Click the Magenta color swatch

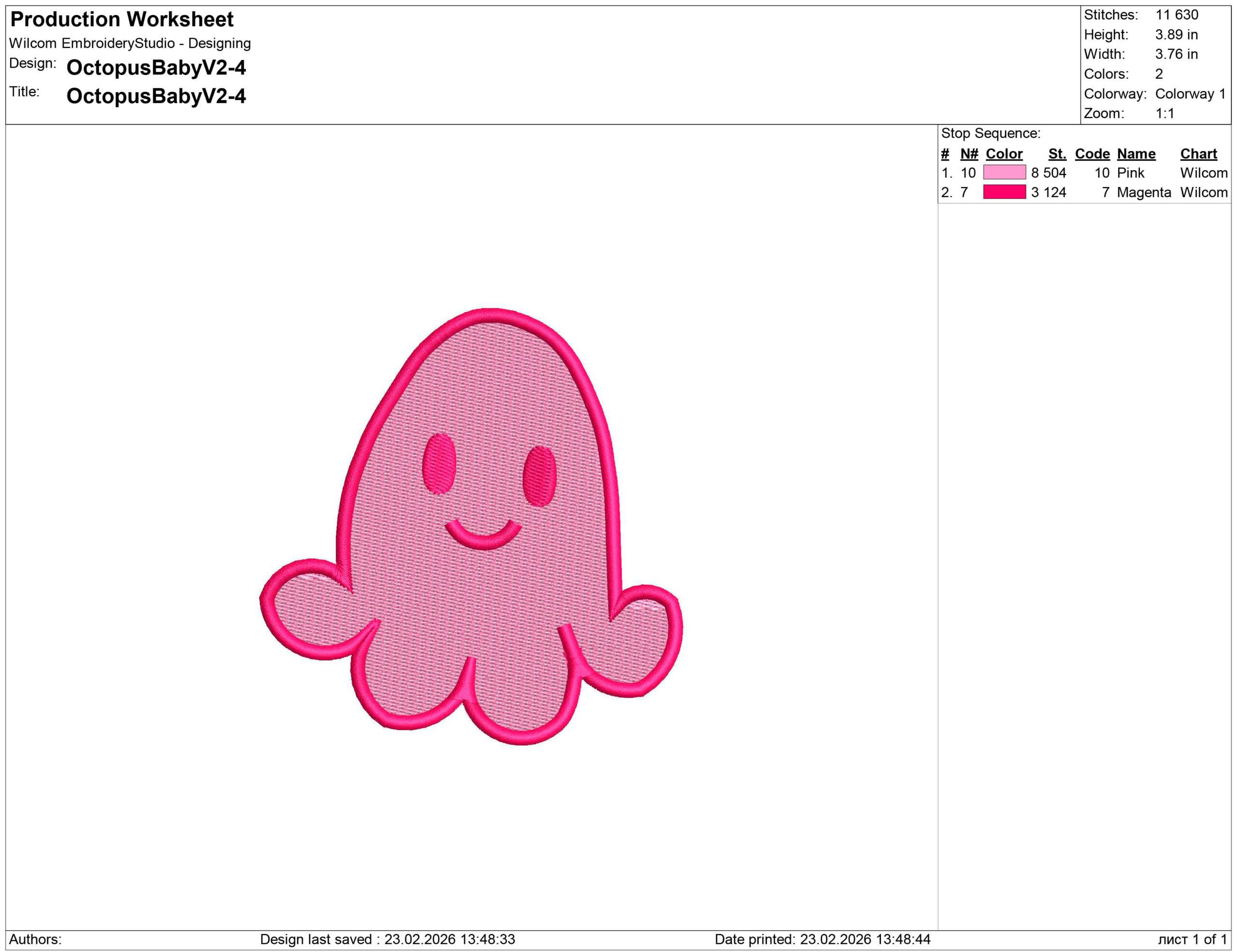click(x=1004, y=192)
